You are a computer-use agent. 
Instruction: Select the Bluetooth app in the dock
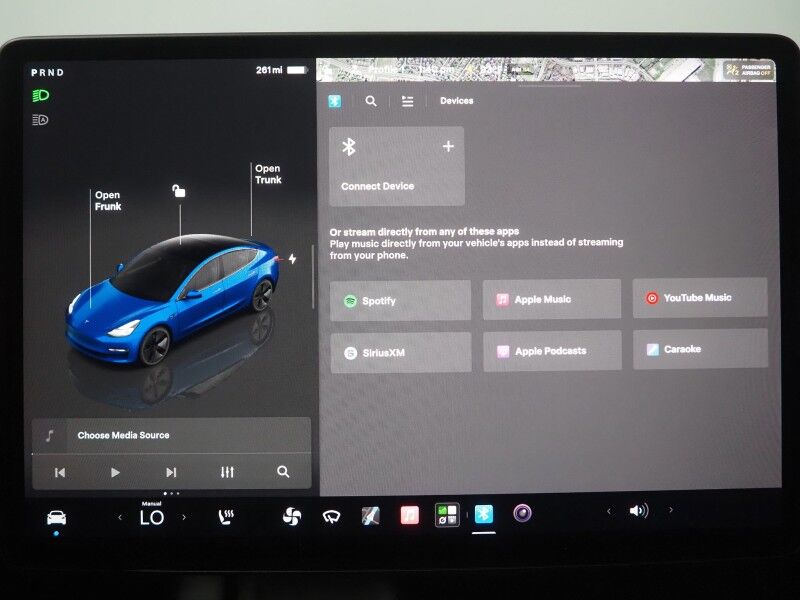point(484,514)
